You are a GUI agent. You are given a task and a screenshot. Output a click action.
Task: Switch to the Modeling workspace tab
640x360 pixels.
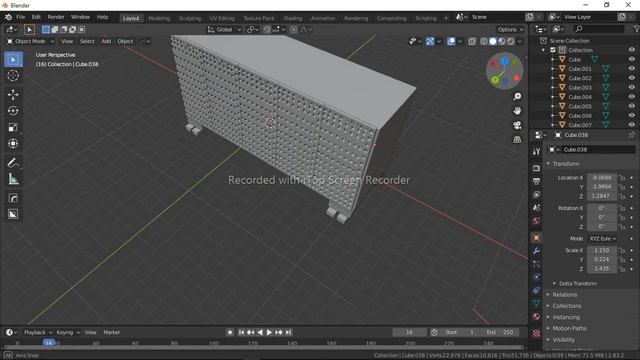[x=159, y=18]
